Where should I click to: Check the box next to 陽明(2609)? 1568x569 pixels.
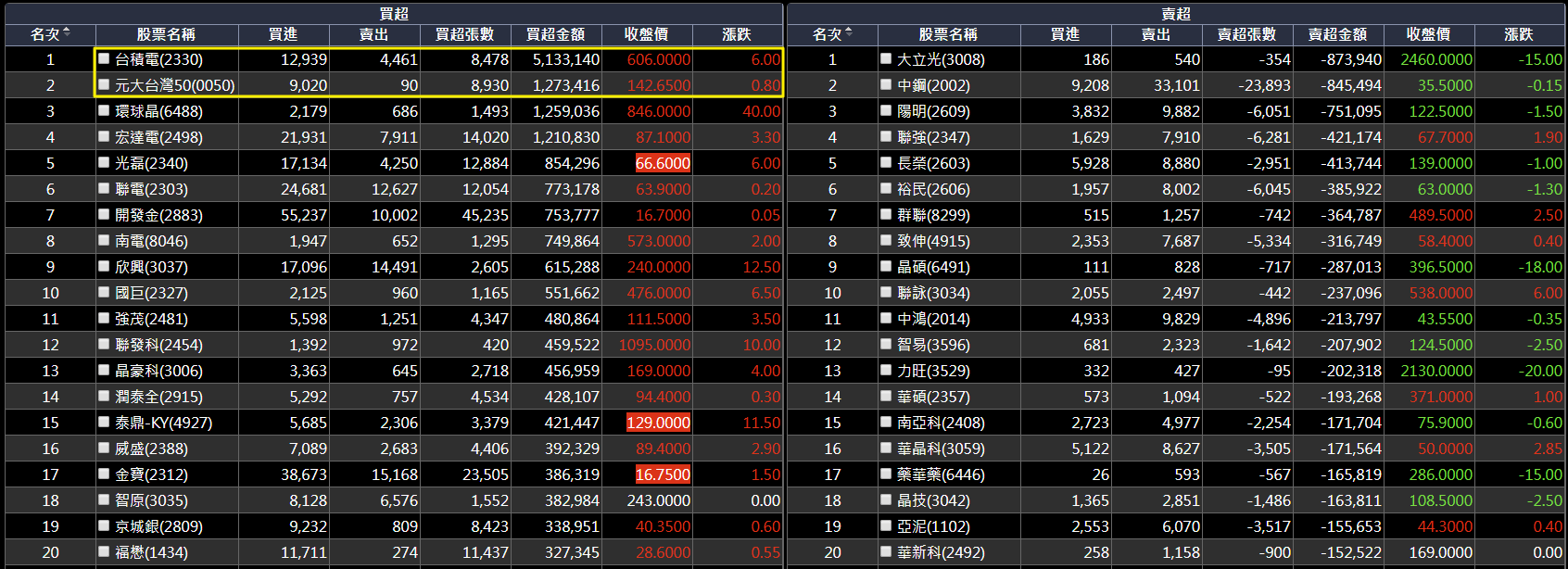pos(886,110)
